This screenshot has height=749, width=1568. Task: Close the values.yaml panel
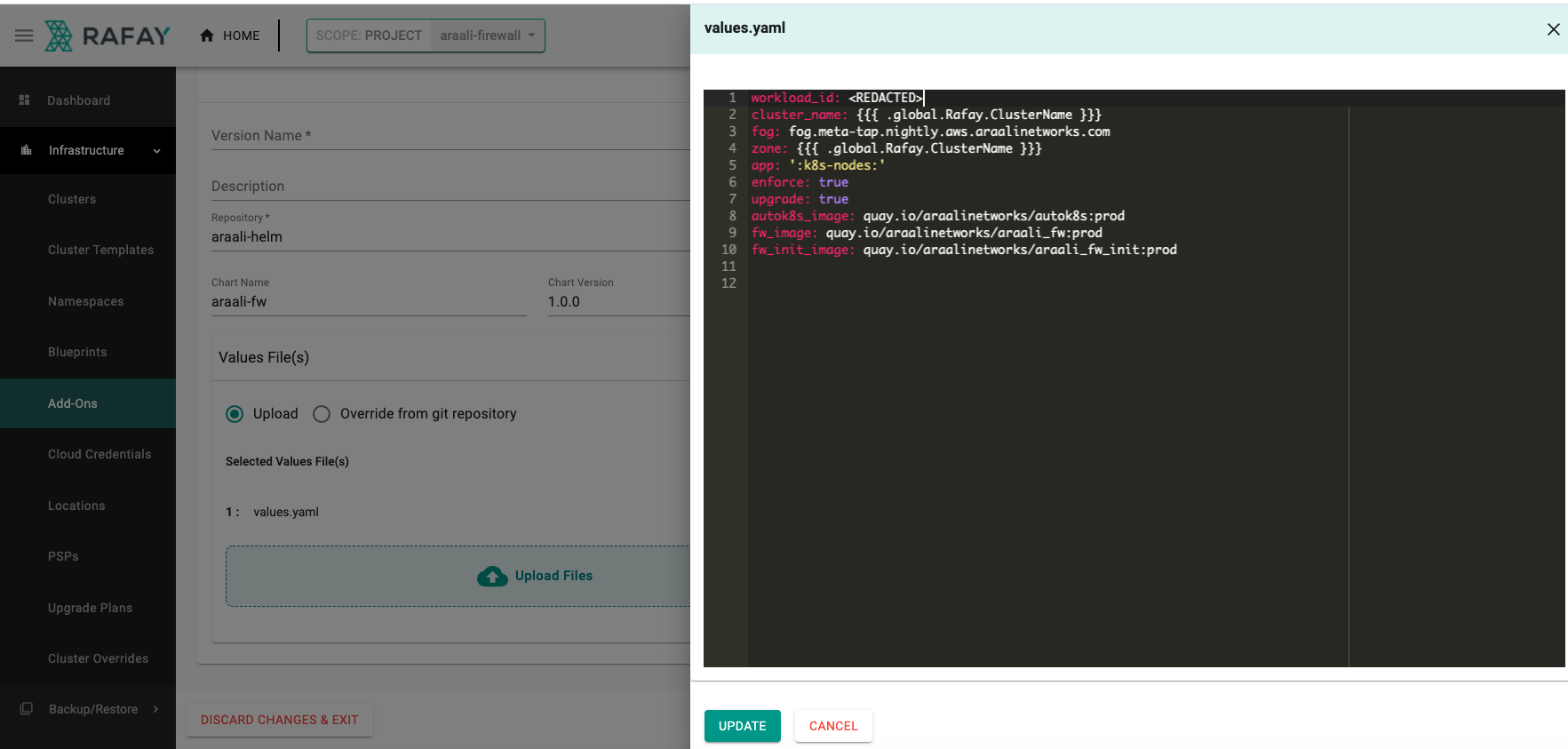point(1553,29)
